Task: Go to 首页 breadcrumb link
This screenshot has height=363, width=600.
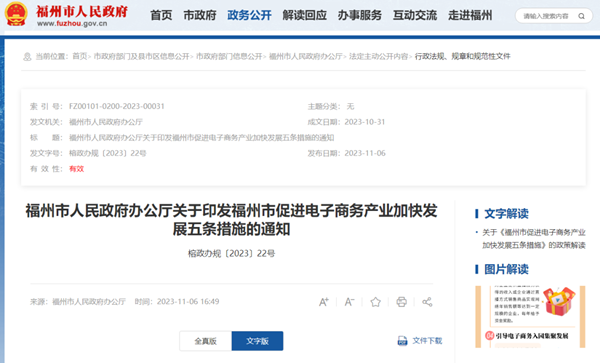Action: [80, 56]
